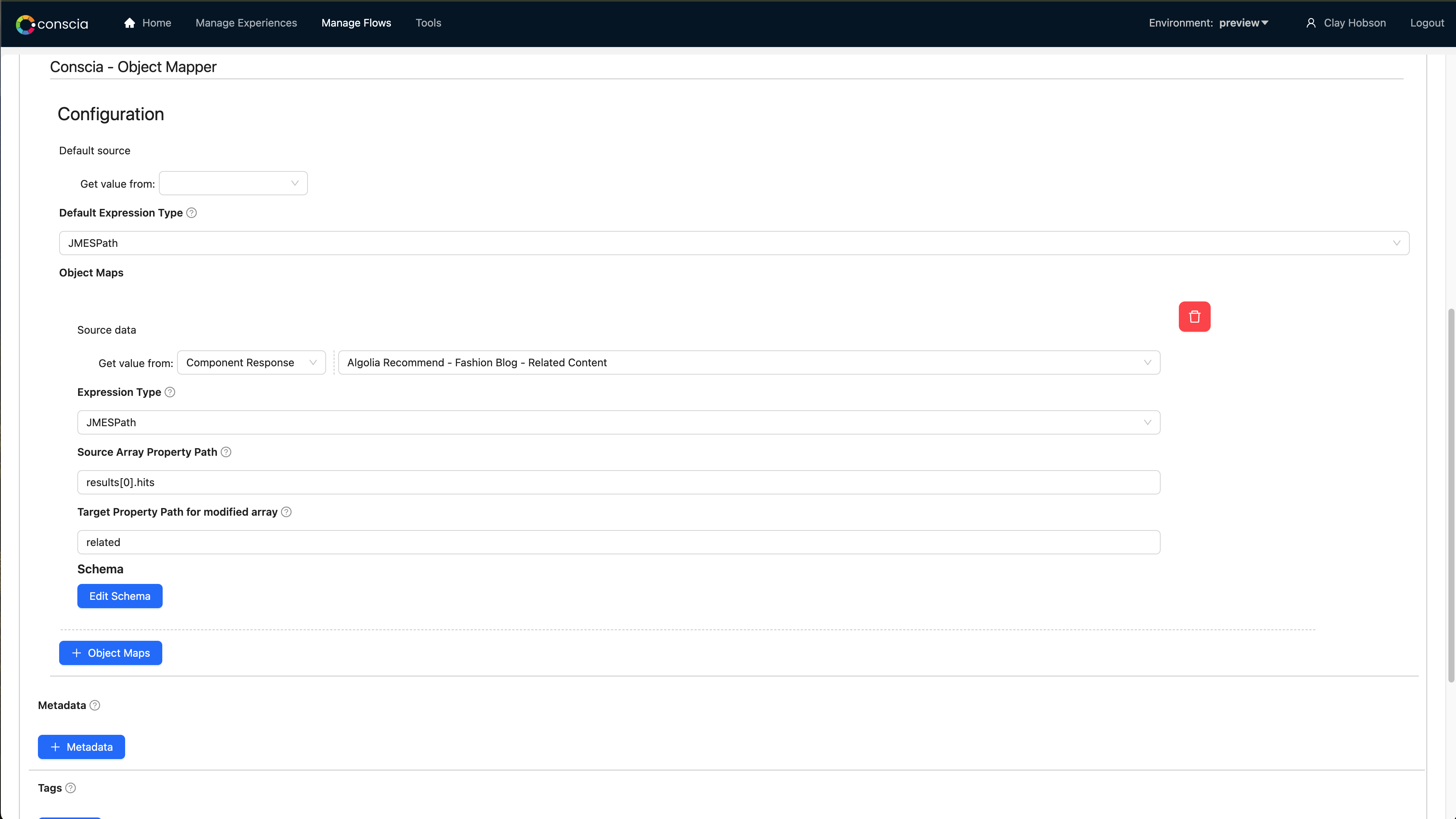The image size is (1456, 819).
Task: Open help for Default Expression Type
Action: [191, 213]
